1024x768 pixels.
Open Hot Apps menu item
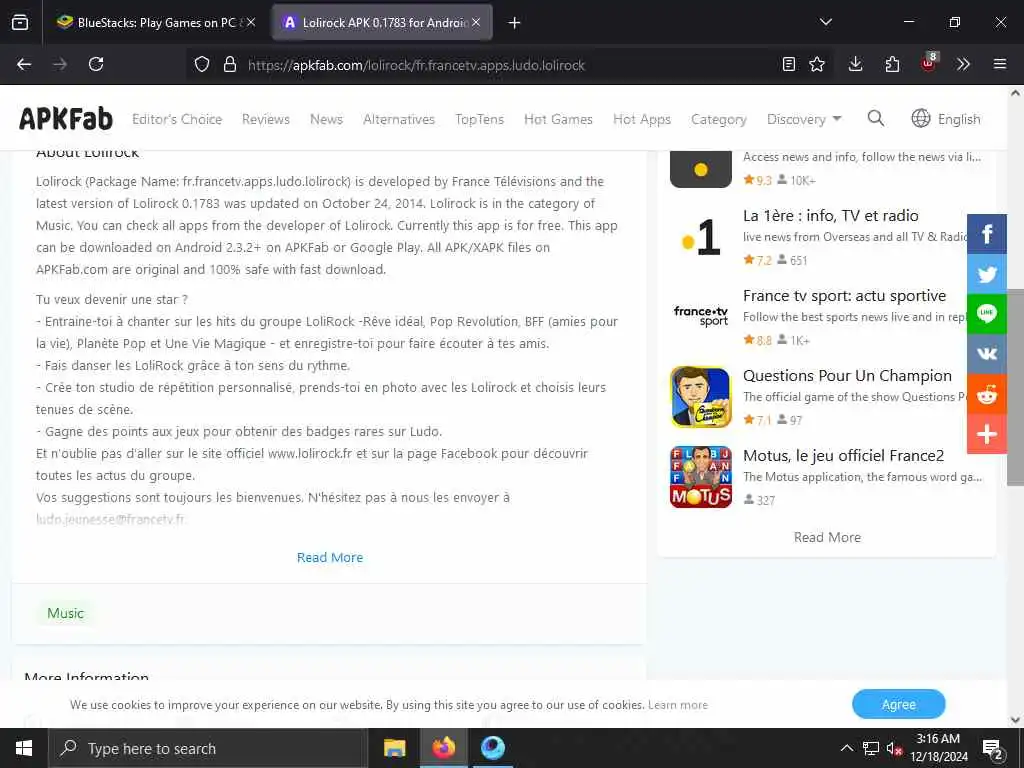642,120
